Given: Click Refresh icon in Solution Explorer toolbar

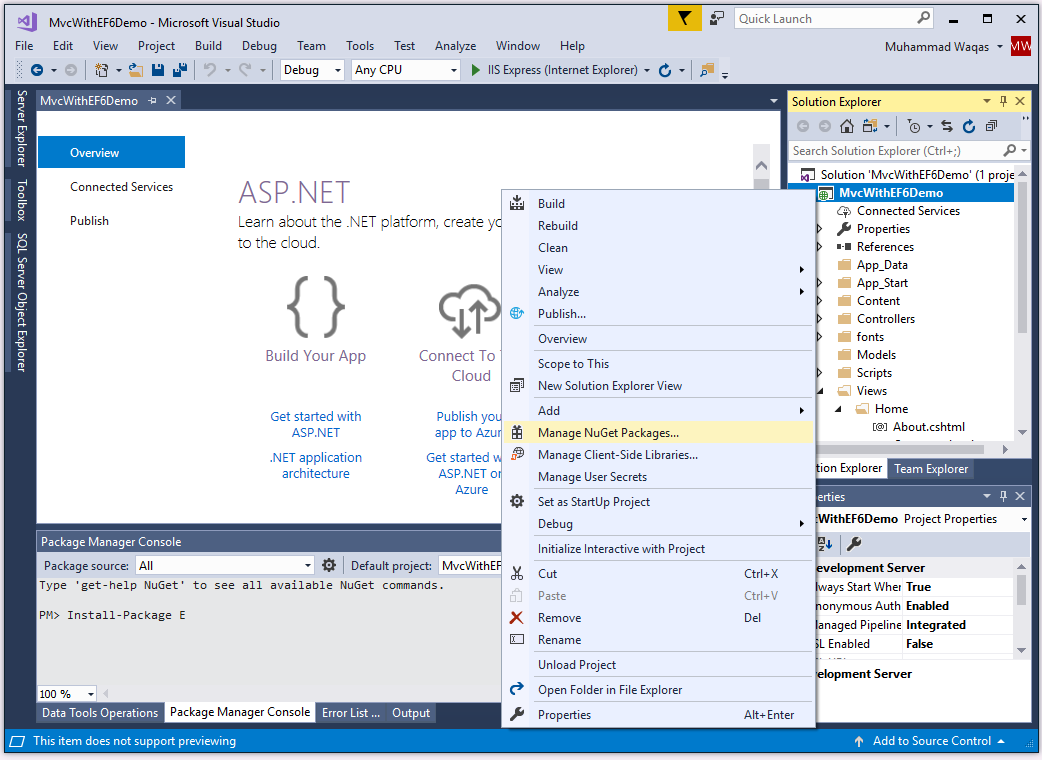Looking at the screenshot, I should 969,126.
